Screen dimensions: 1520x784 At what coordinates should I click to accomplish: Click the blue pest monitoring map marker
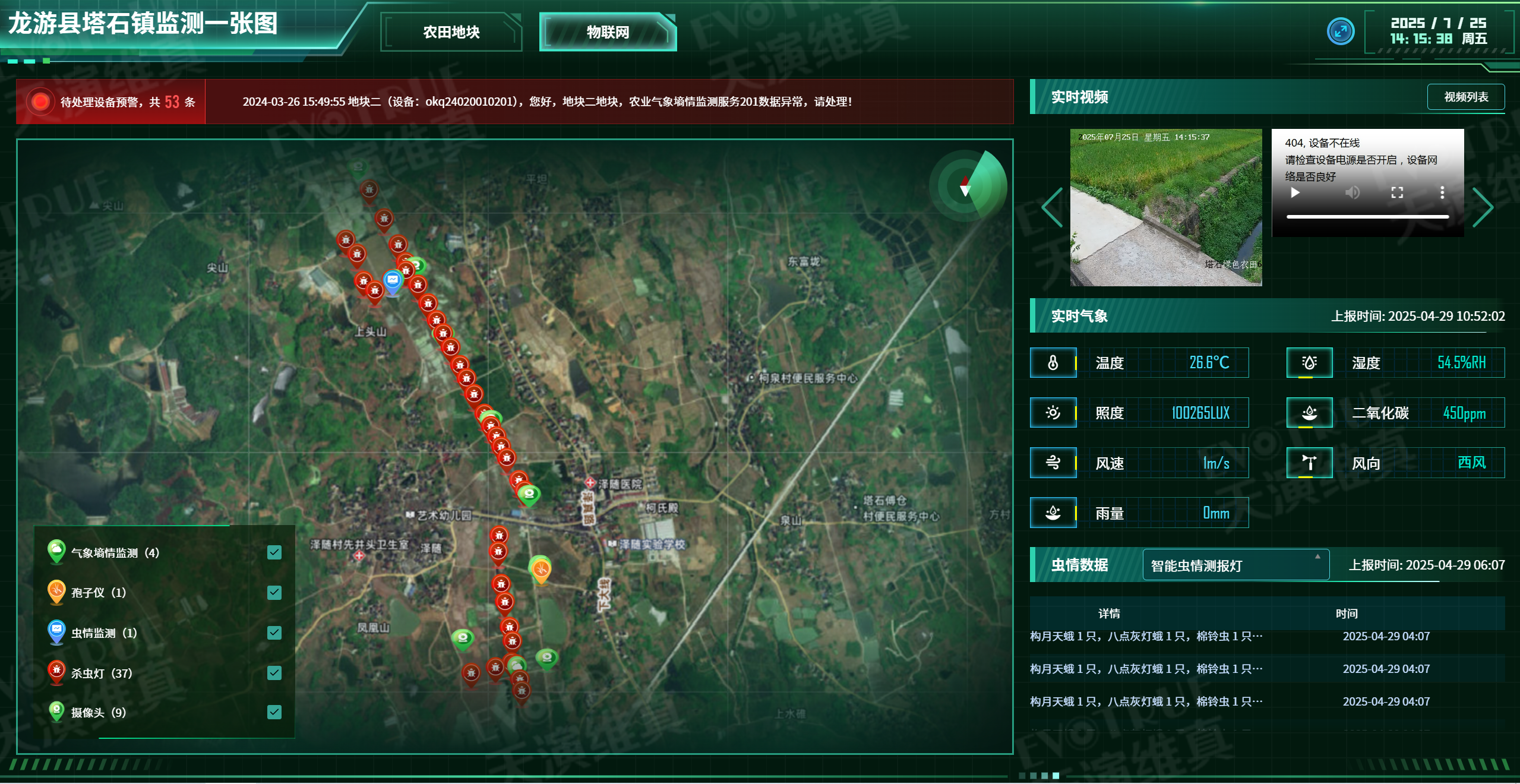pos(393,280)
